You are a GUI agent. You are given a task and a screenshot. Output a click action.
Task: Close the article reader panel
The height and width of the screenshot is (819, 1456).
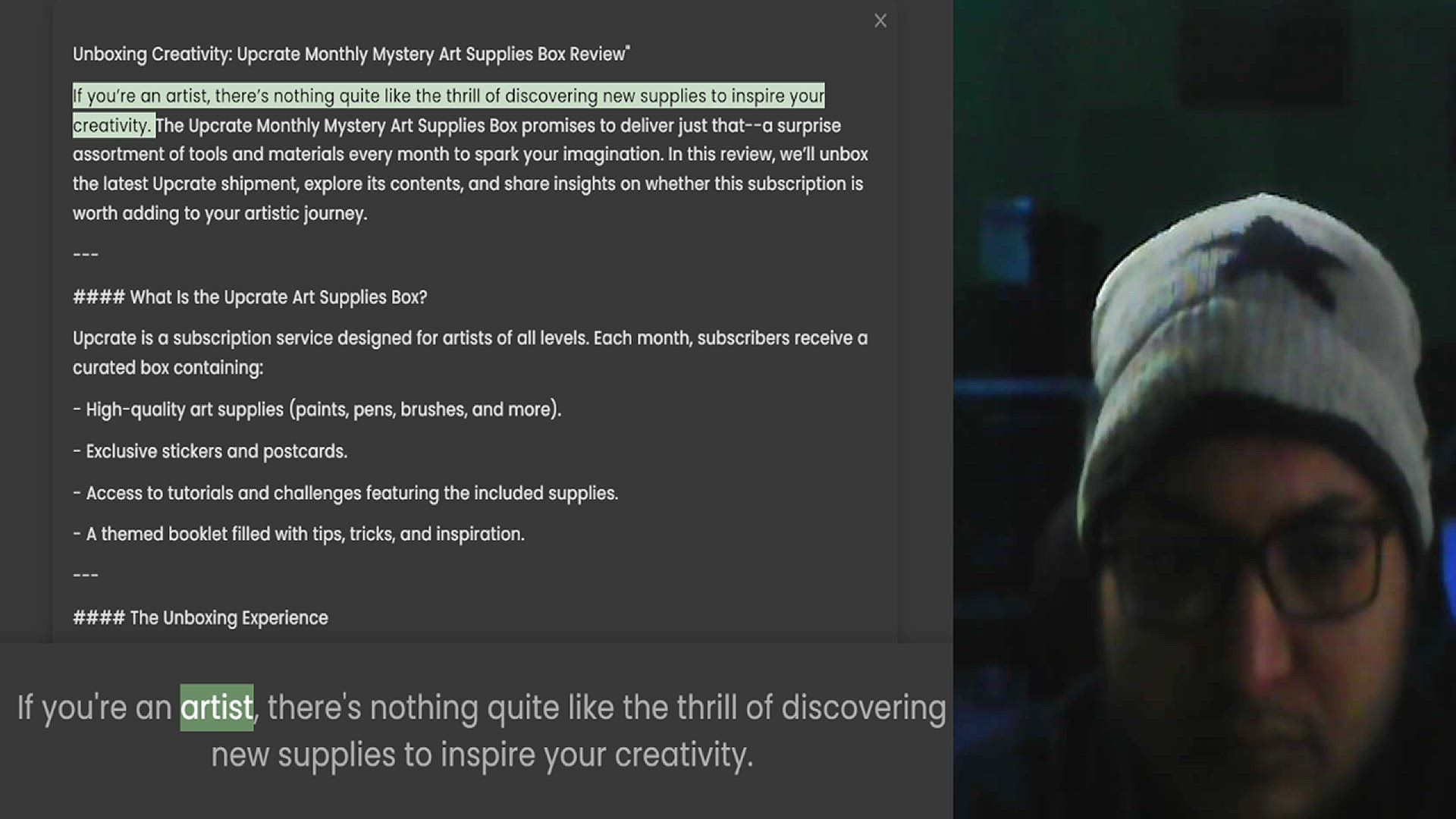click(x=880, y=21)
